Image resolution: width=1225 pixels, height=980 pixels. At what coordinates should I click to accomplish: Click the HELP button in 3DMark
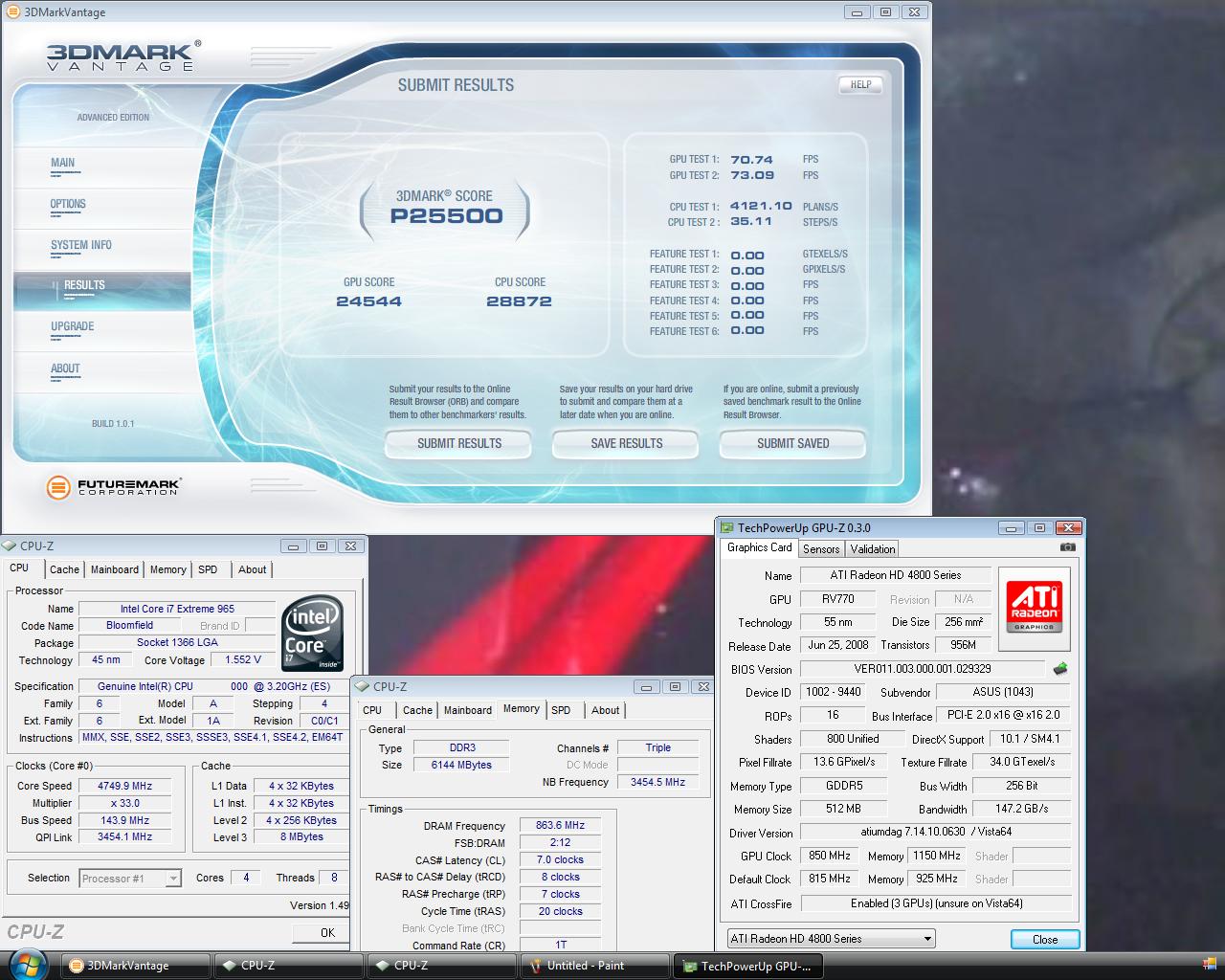861,84
